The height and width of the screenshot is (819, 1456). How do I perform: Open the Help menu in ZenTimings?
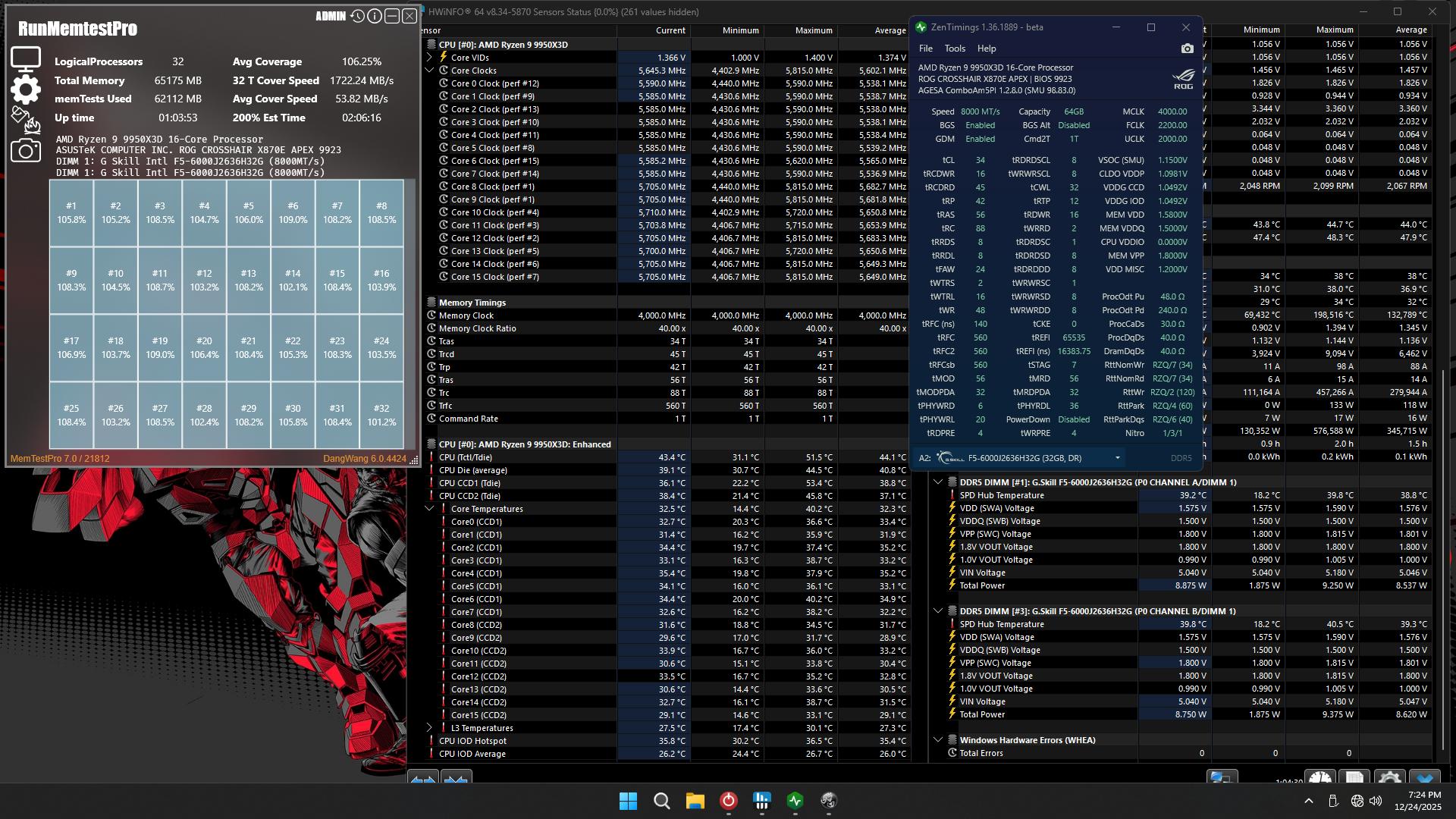click(x=987, y=49)
